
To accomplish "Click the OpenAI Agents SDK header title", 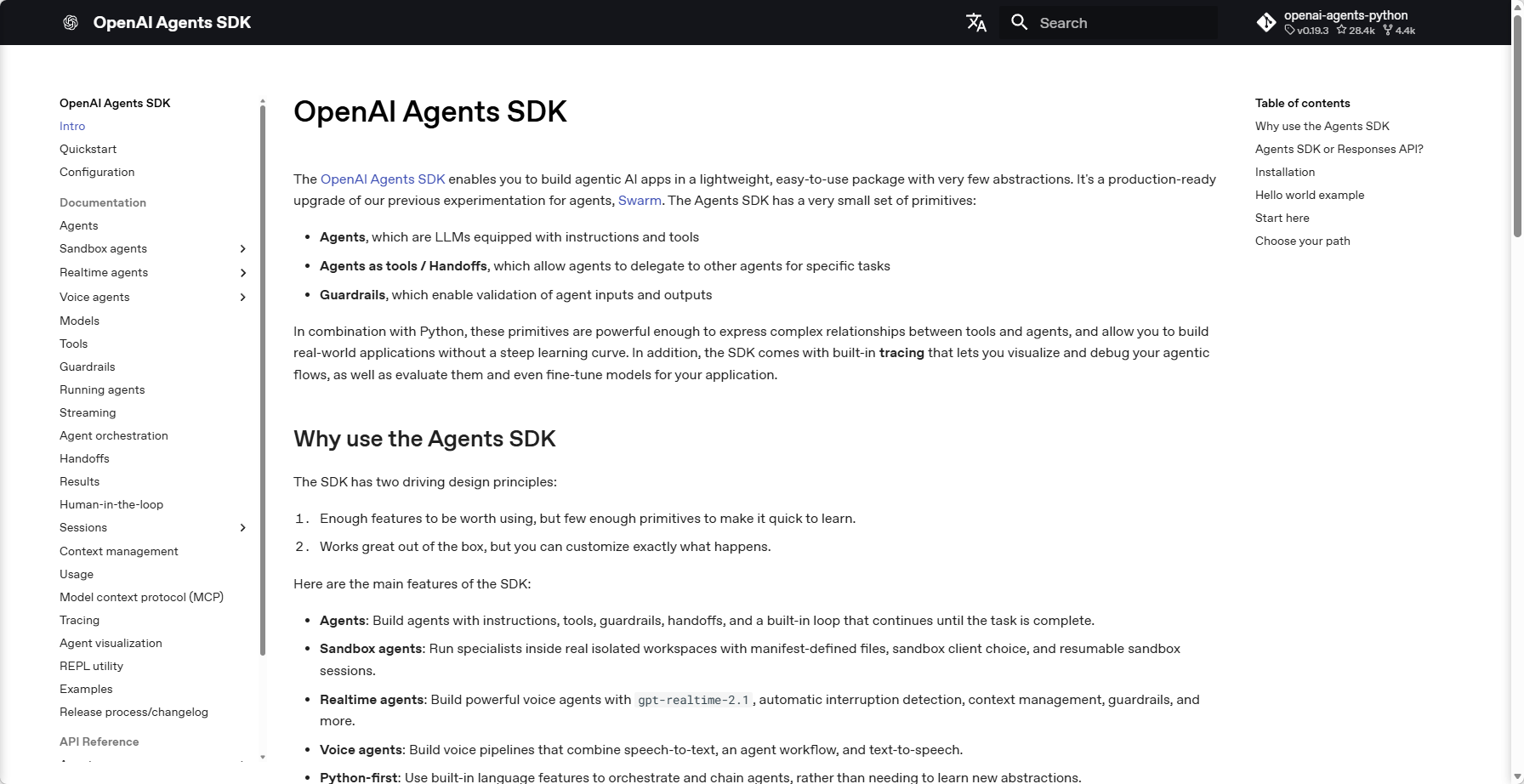I will pos(172,23).
